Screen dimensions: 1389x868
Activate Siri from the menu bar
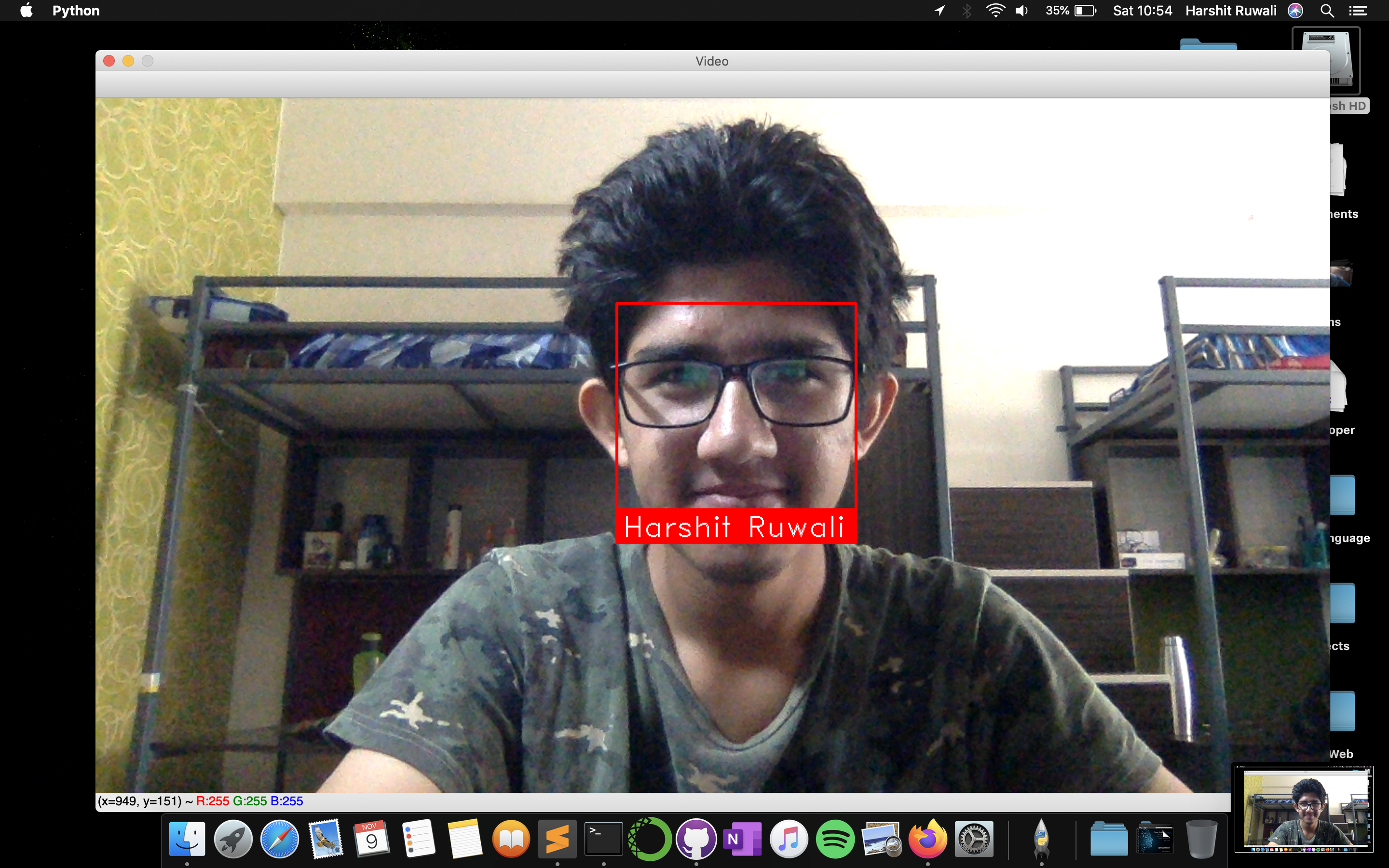click(x=1295, y=10)
